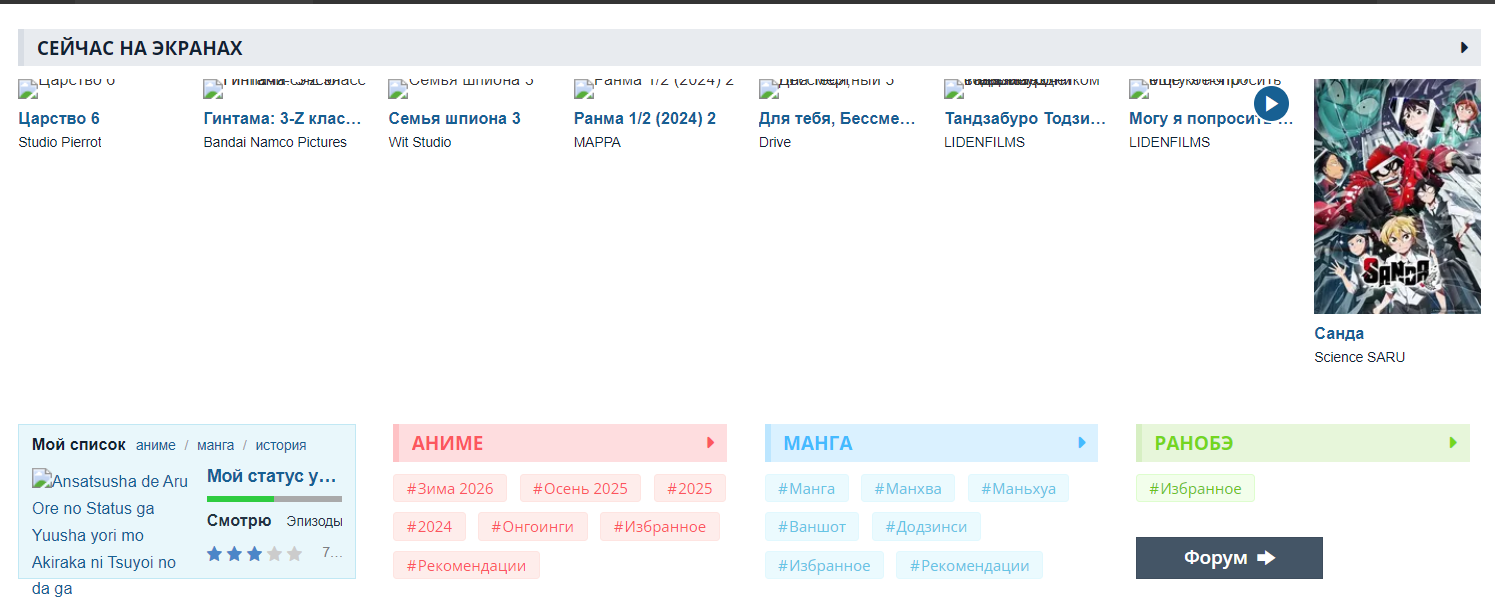Select the #Манхва manga tag
Image resolution: width=1495 pixels, height=610 pixels.
[x=907, y=489]
